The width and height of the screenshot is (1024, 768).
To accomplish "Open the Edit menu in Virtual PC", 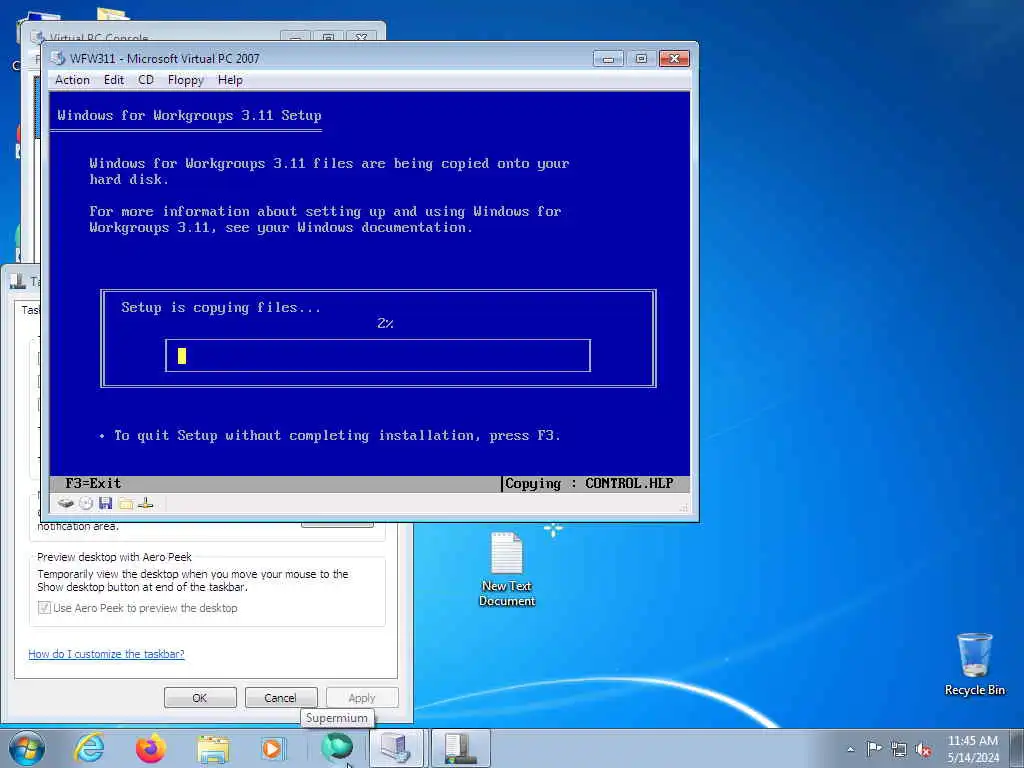I will click(x=113, y=80).
